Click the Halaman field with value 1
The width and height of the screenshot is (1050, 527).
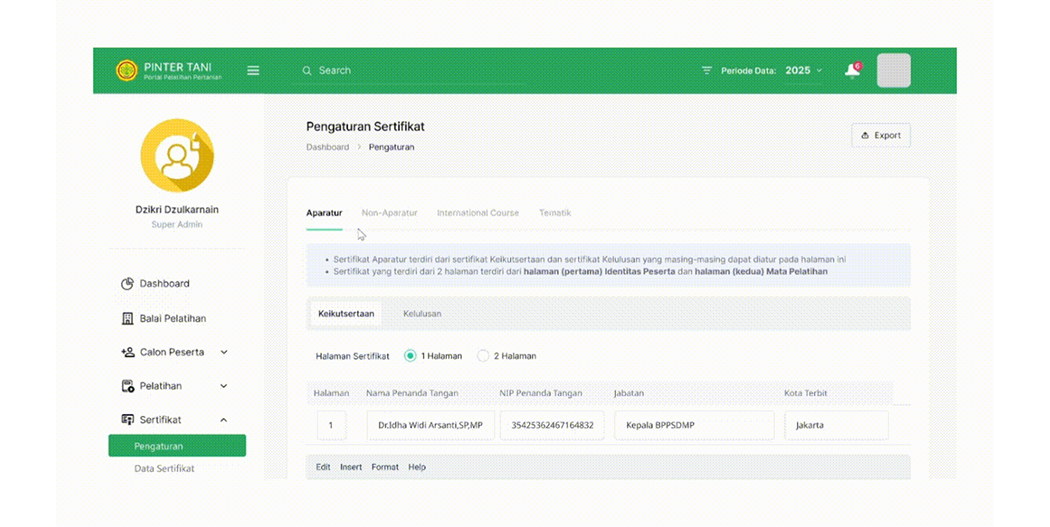(x=331, y=425)
